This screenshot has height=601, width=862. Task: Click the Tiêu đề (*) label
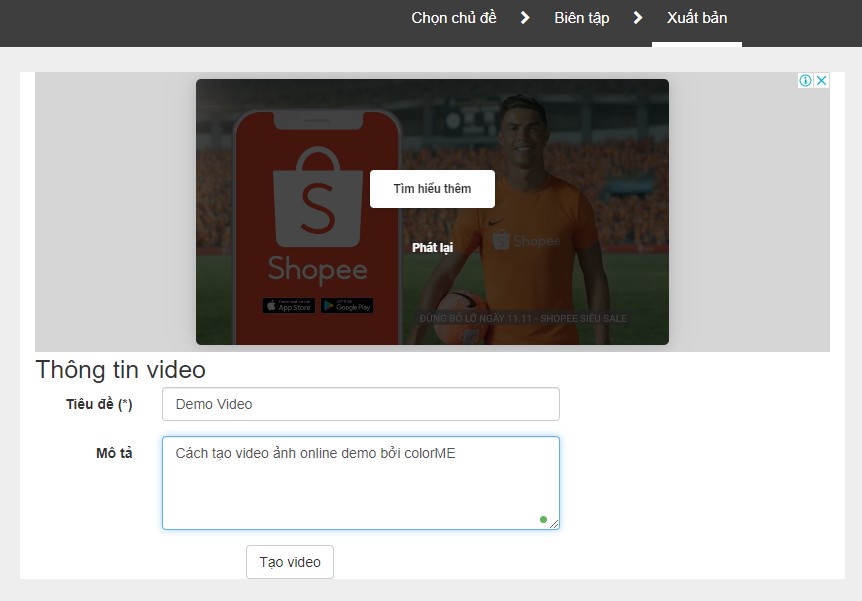99,405
